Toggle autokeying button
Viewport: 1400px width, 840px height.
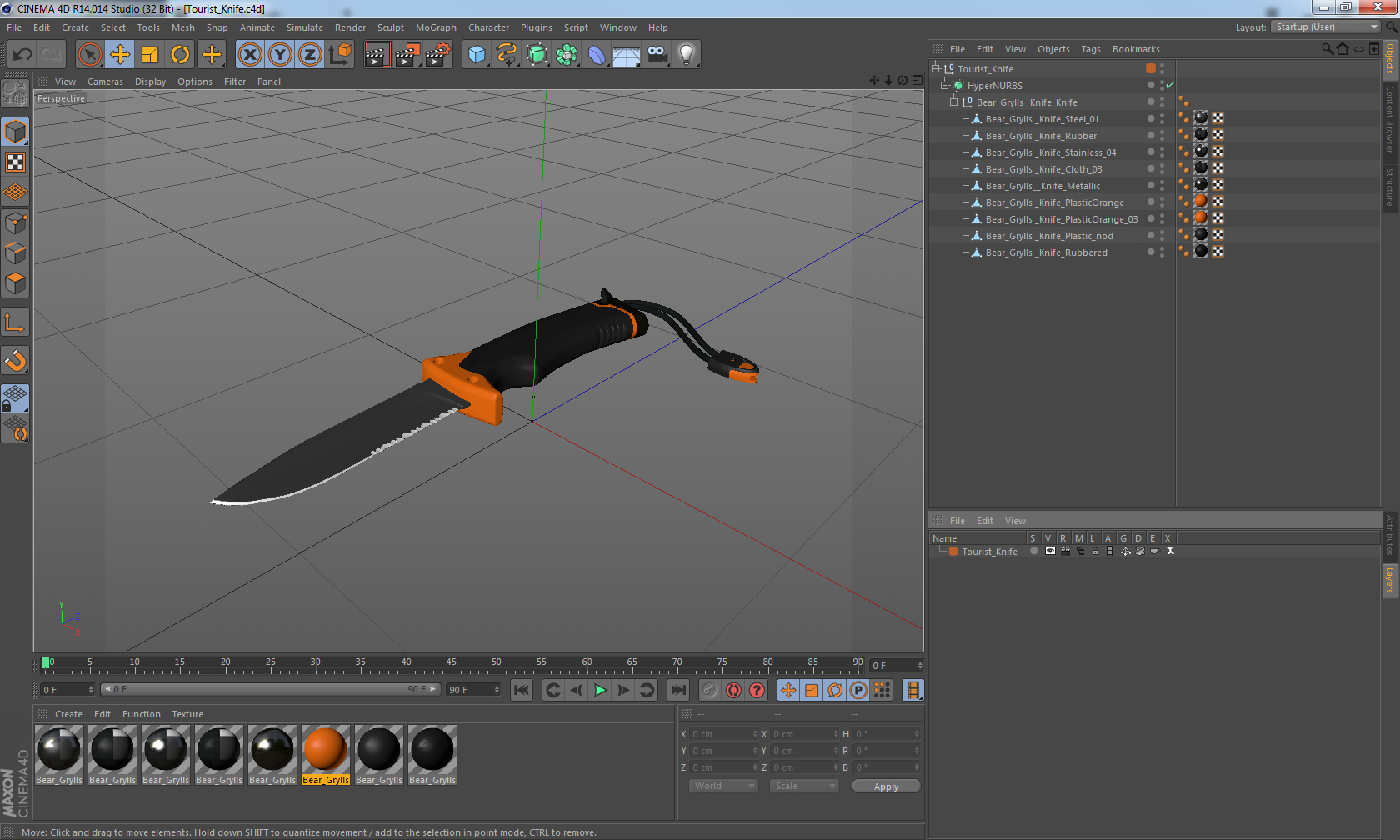coord(733,690)
